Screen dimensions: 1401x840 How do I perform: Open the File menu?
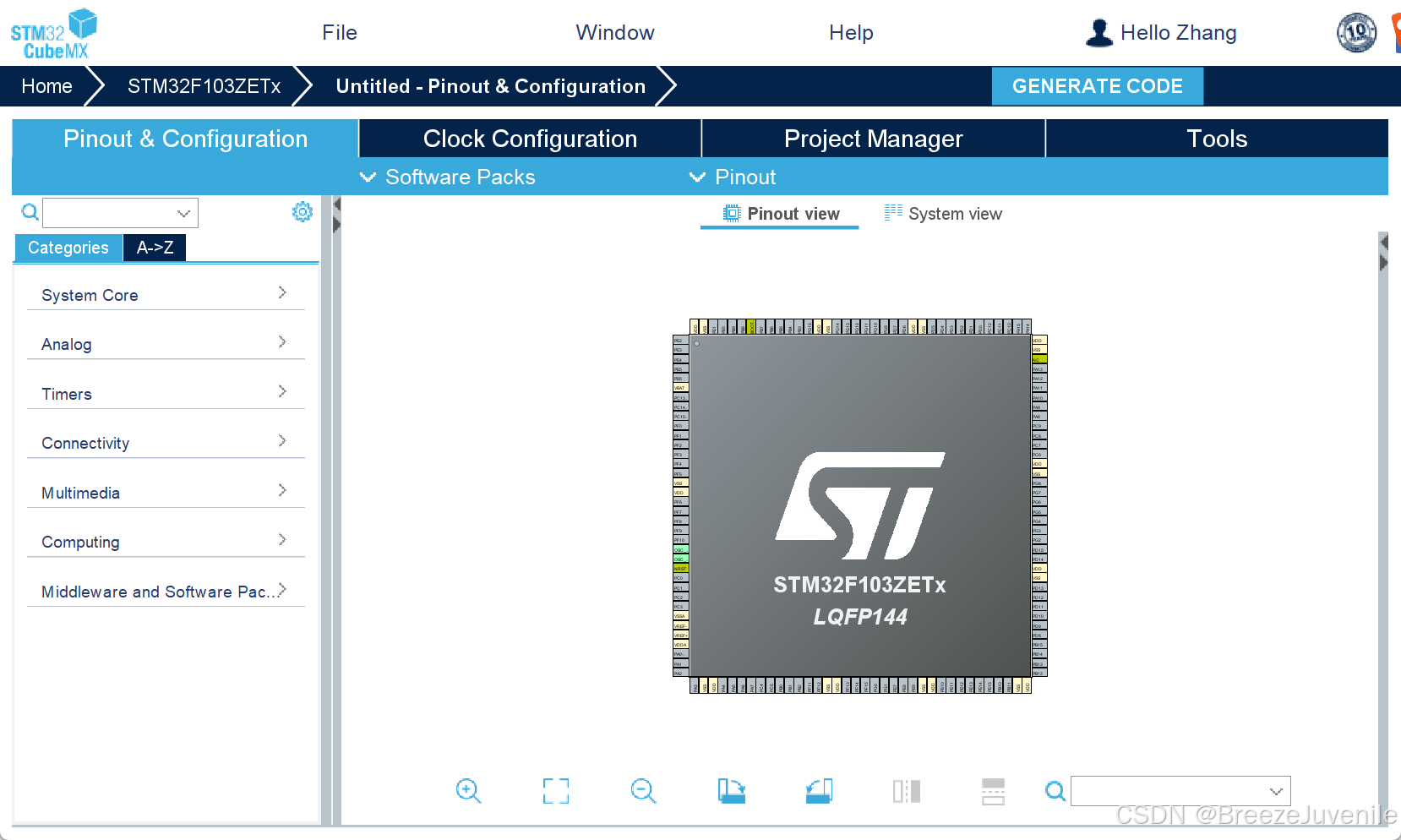[340, 33]
